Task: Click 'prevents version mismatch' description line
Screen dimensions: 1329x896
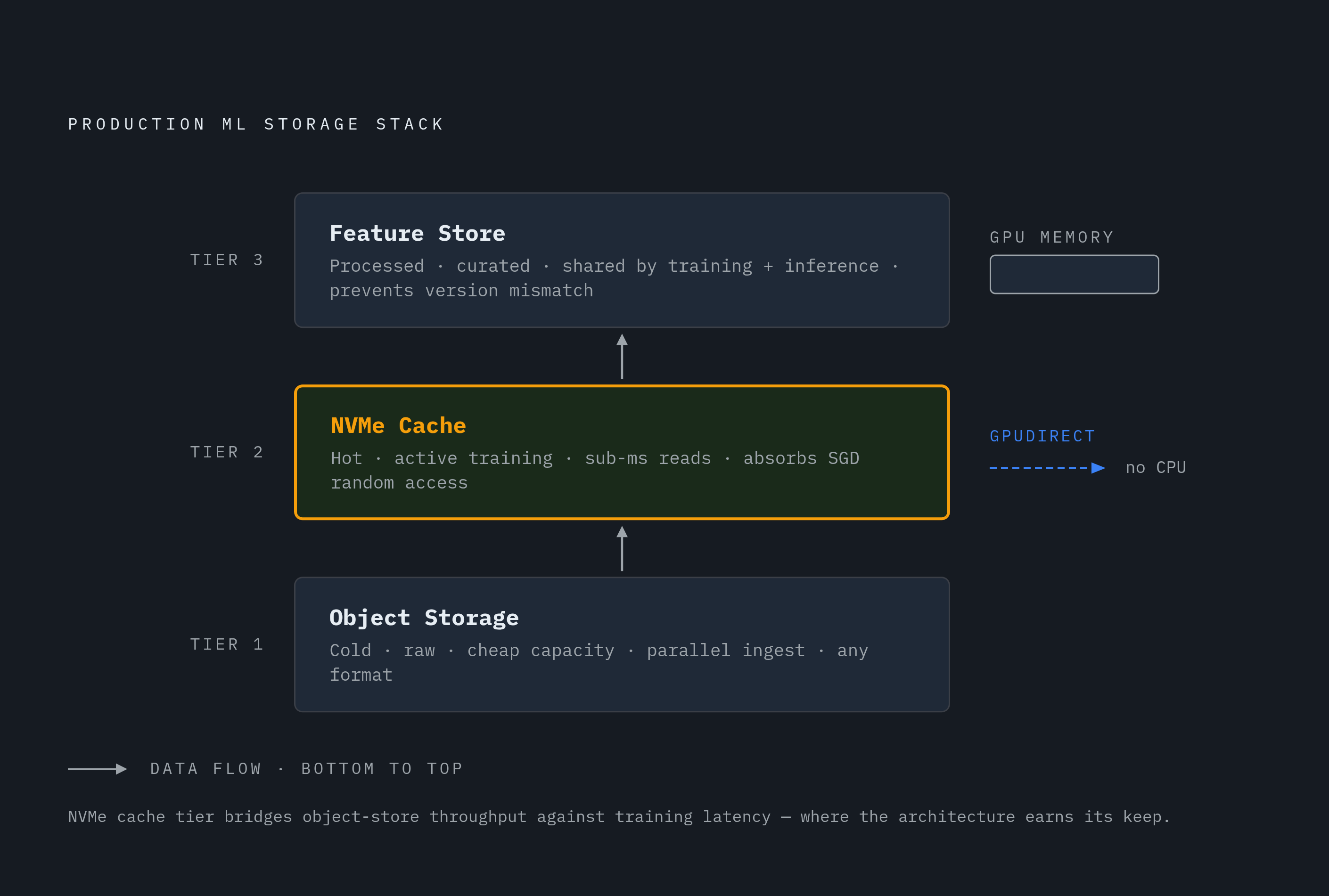Action: 461,290
